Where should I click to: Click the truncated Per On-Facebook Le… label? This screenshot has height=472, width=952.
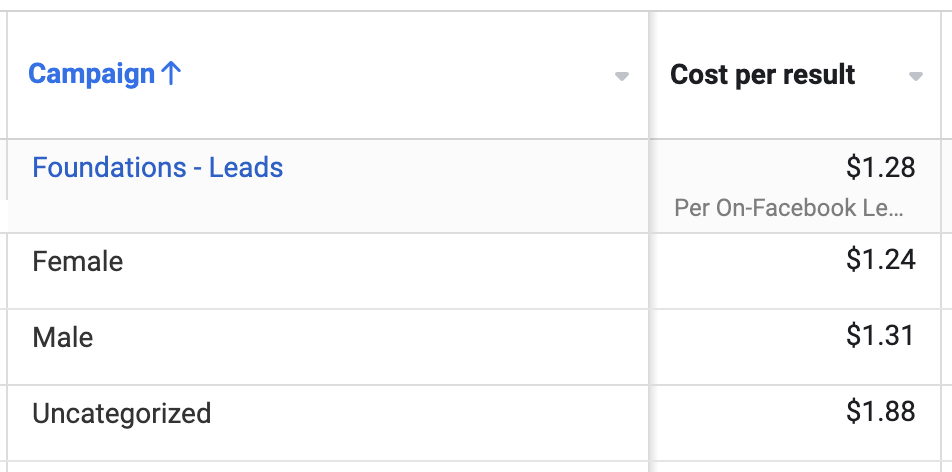click(x=789, y=208)
